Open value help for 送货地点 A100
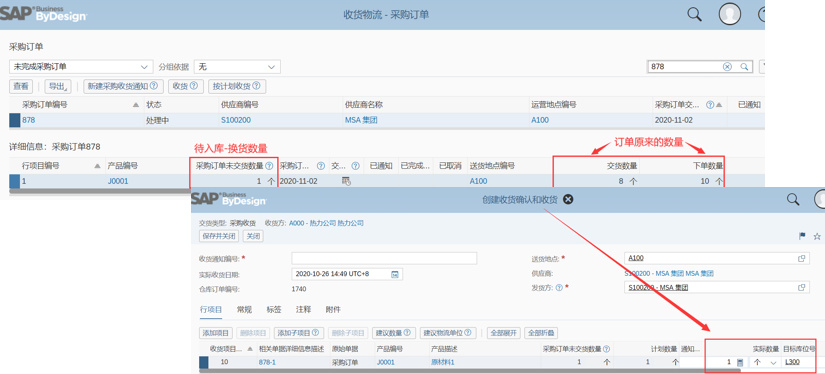825x374 pixels. coord(802,258)
